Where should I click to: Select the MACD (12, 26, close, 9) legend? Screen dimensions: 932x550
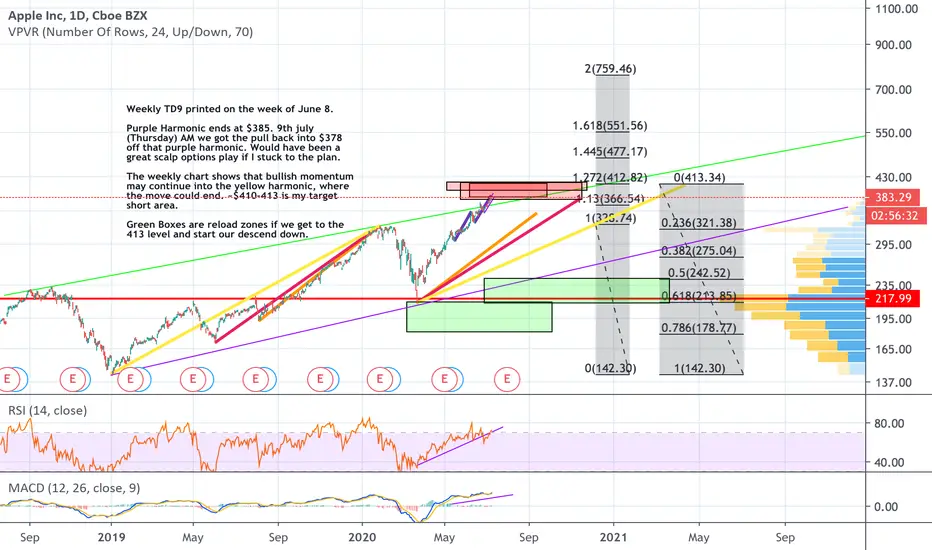pos(74,488)
